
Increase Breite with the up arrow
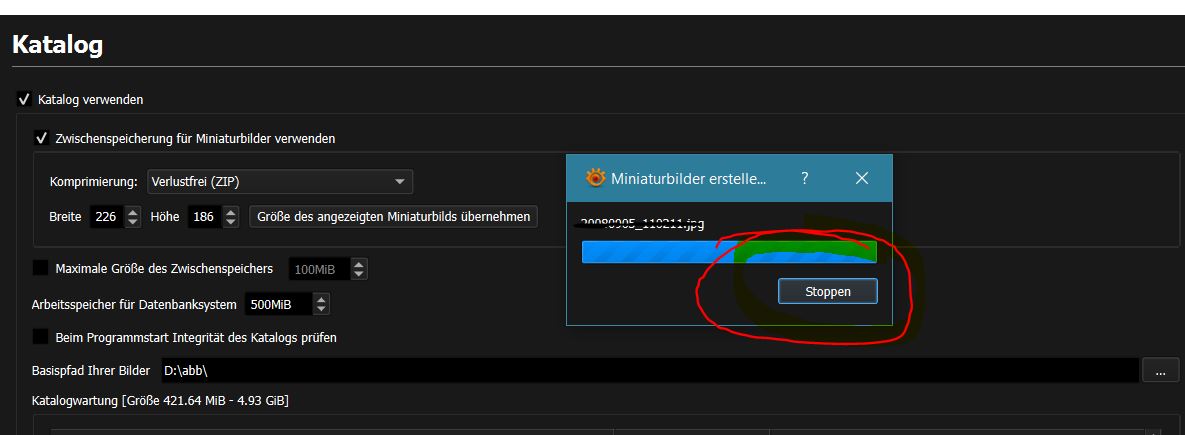(x=133, y=212)
